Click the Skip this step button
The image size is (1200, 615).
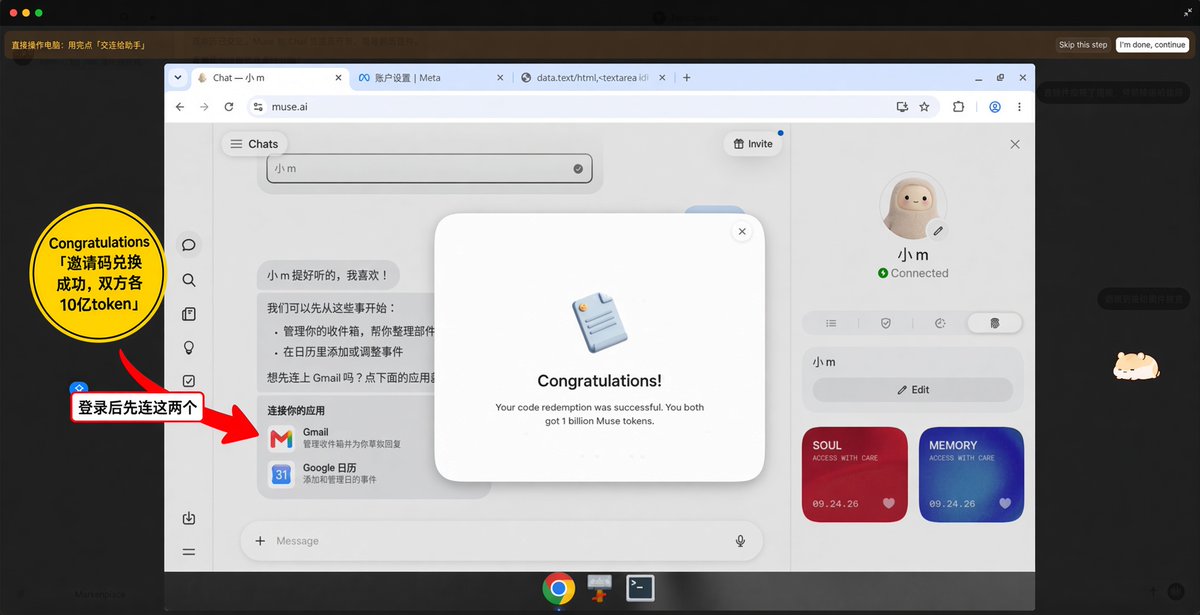tap(1083, 45)
